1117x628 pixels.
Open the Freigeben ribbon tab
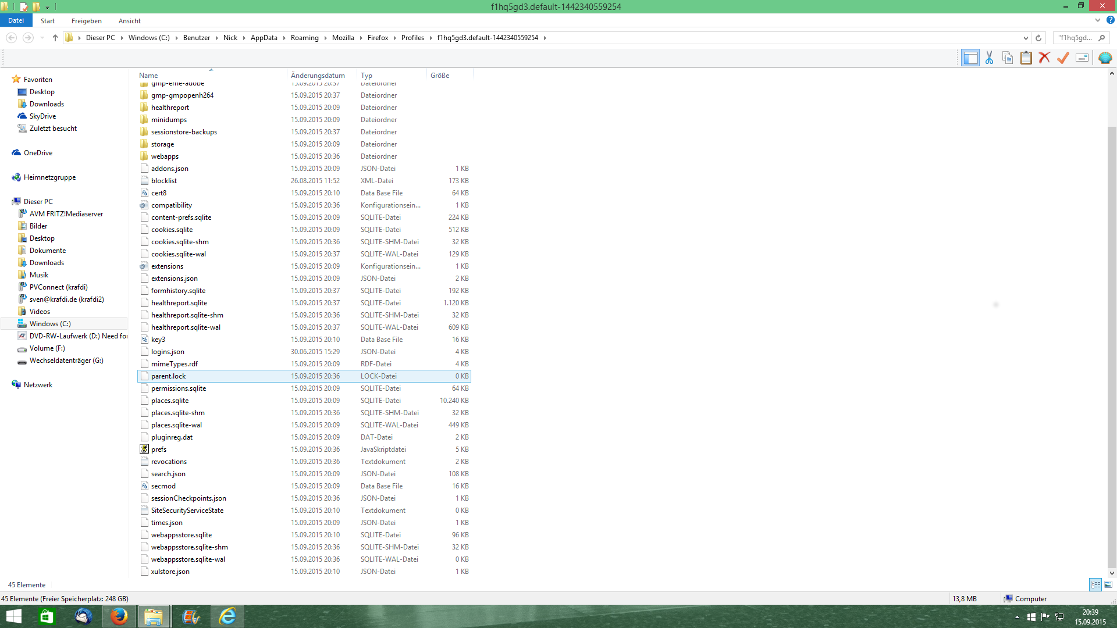coord(86,21)
